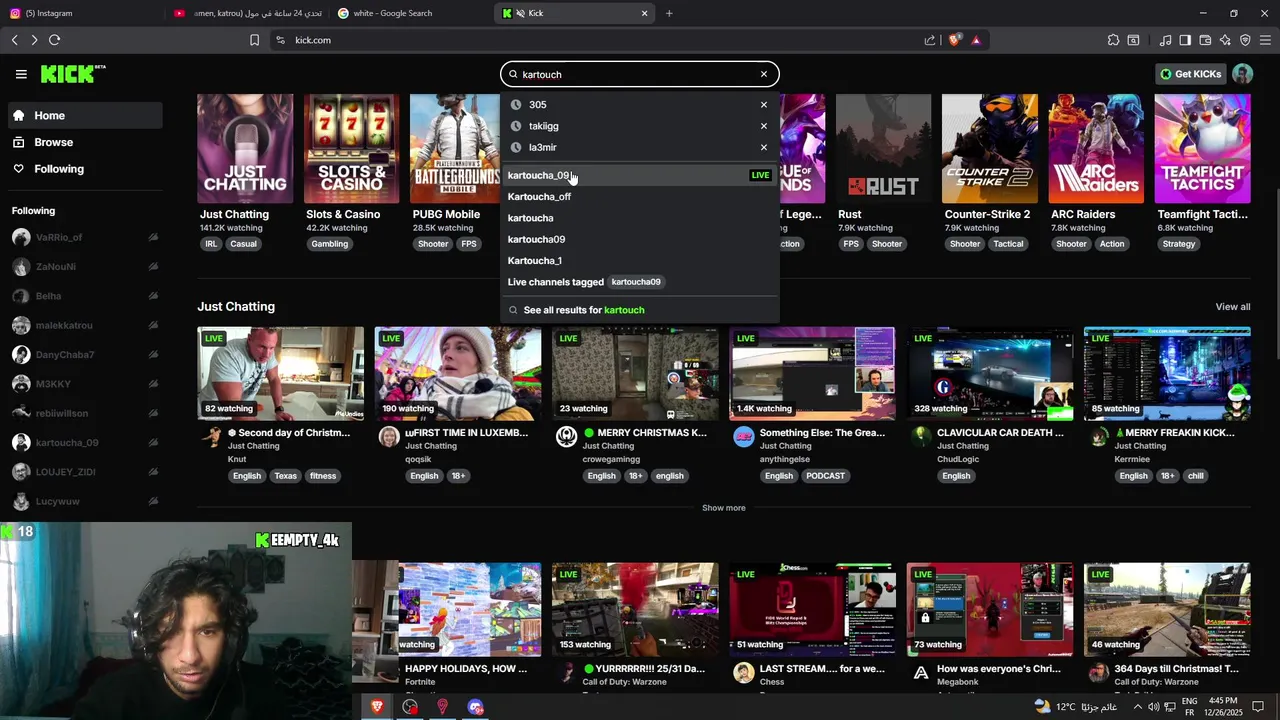Open the Brave playlist music icon
Screen dimensions: 1280x720
(1165, 40)
